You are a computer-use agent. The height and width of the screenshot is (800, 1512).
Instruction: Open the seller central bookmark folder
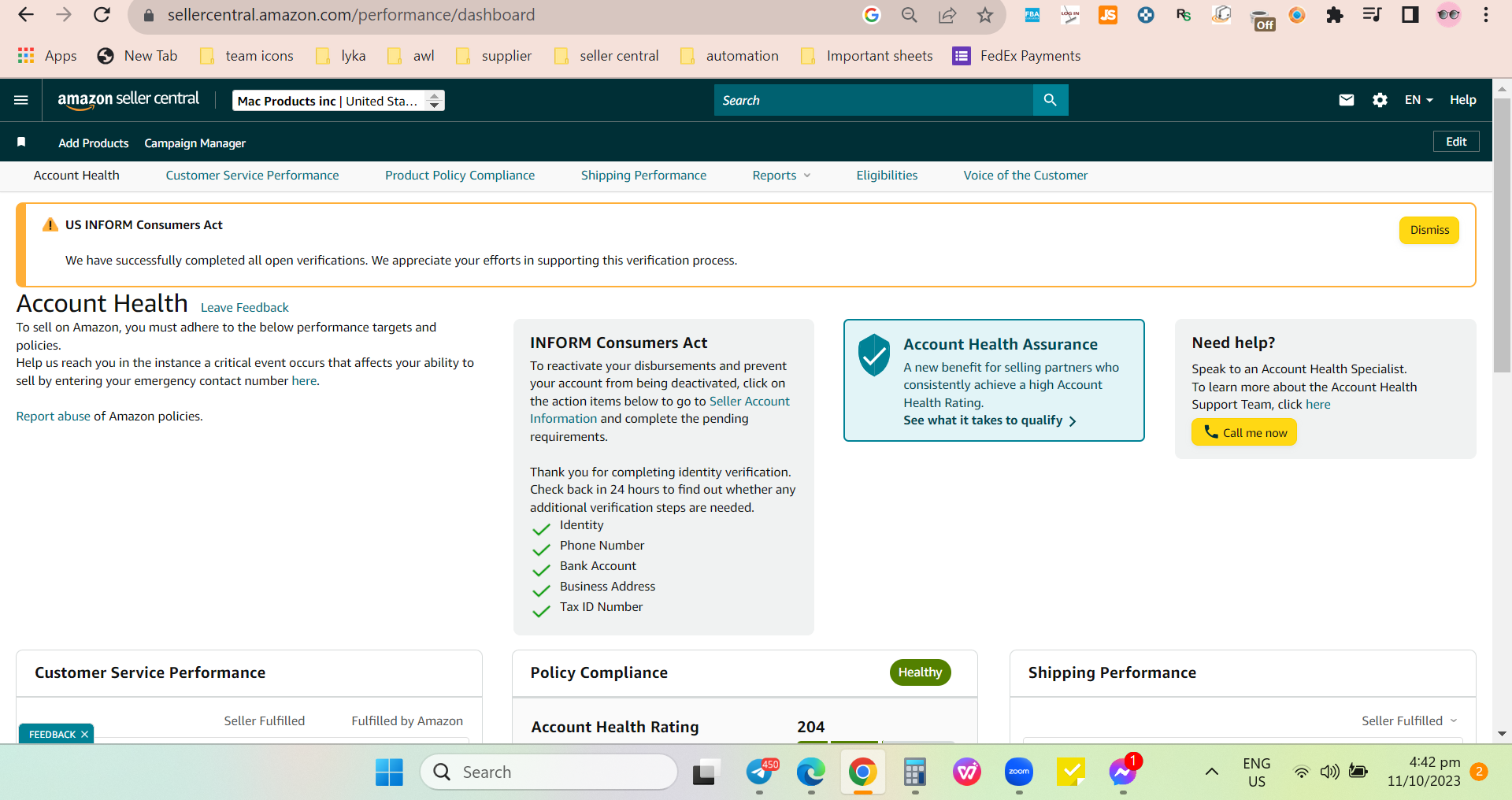pos(606,56)
